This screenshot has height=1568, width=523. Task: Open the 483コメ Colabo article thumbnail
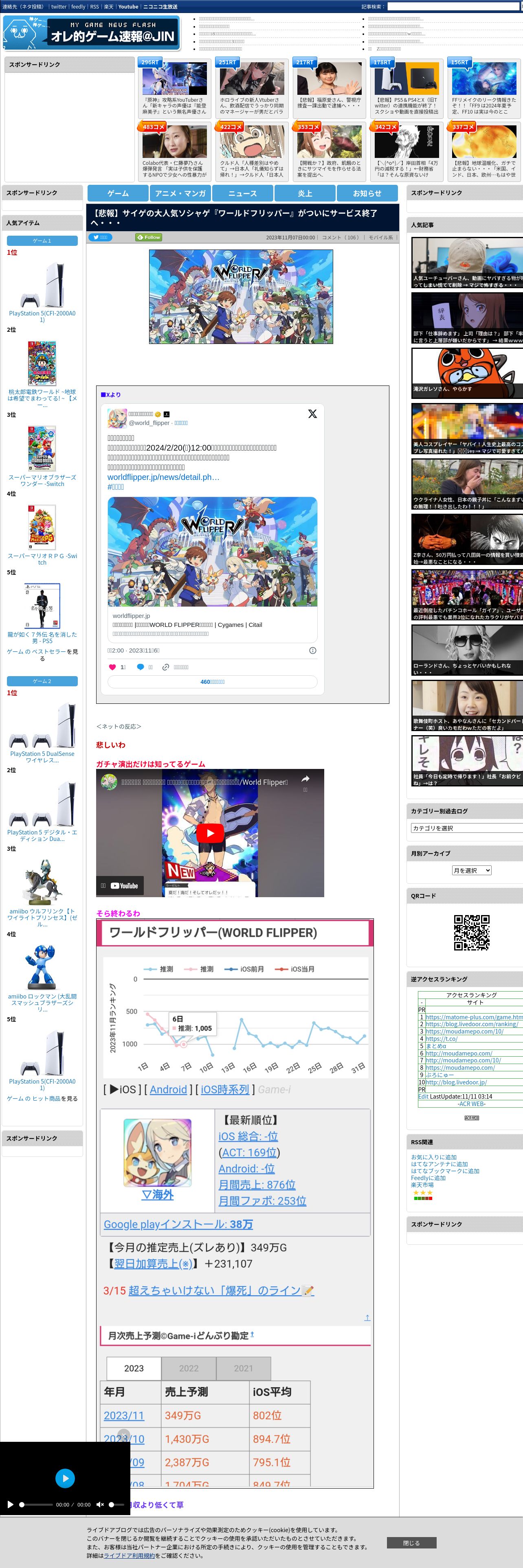tap(175, 142)
